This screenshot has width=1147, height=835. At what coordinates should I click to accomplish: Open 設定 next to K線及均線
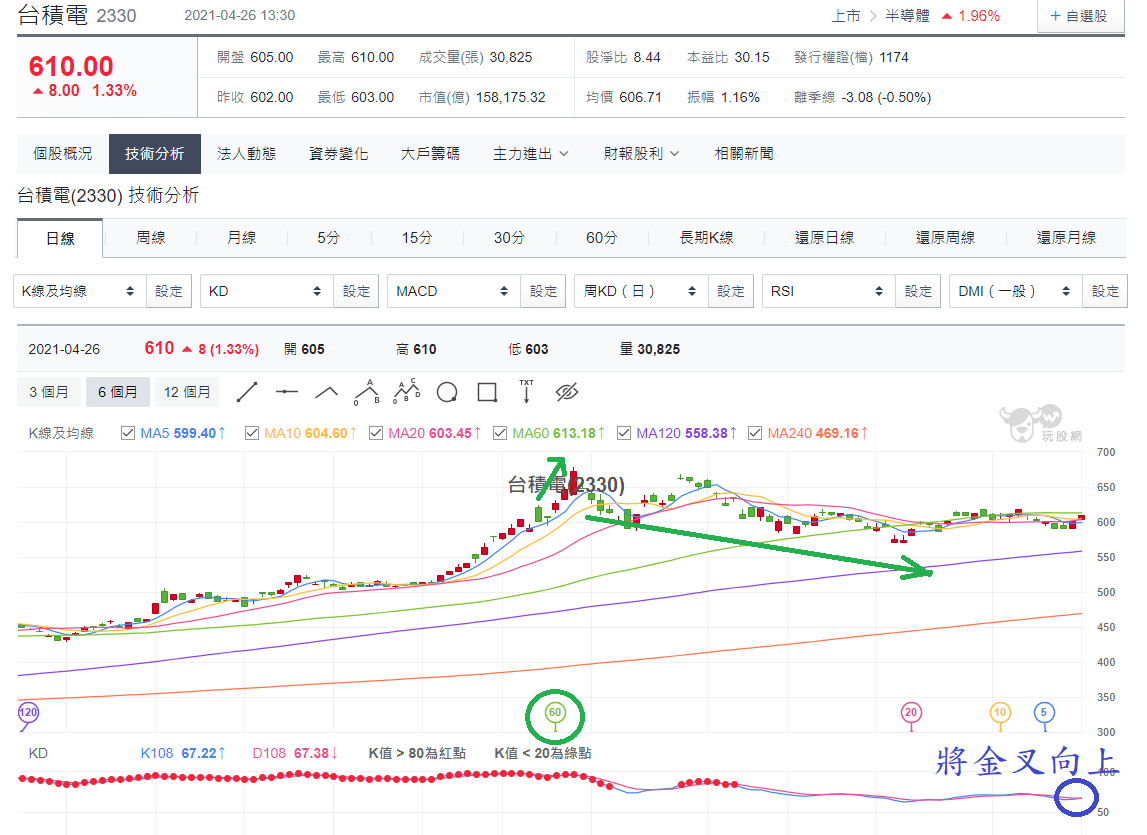169,291
